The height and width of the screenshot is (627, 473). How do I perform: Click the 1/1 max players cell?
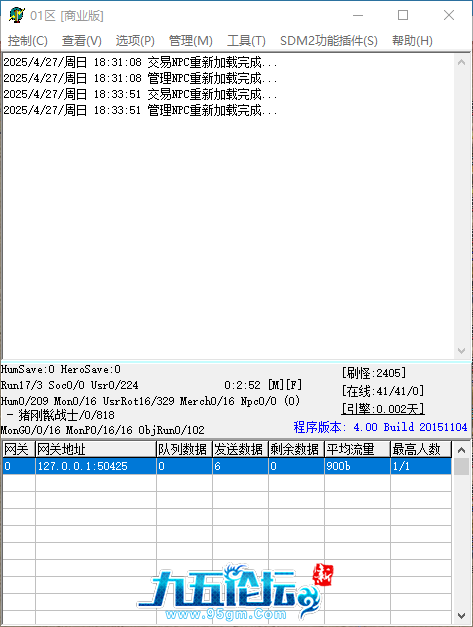421,466
